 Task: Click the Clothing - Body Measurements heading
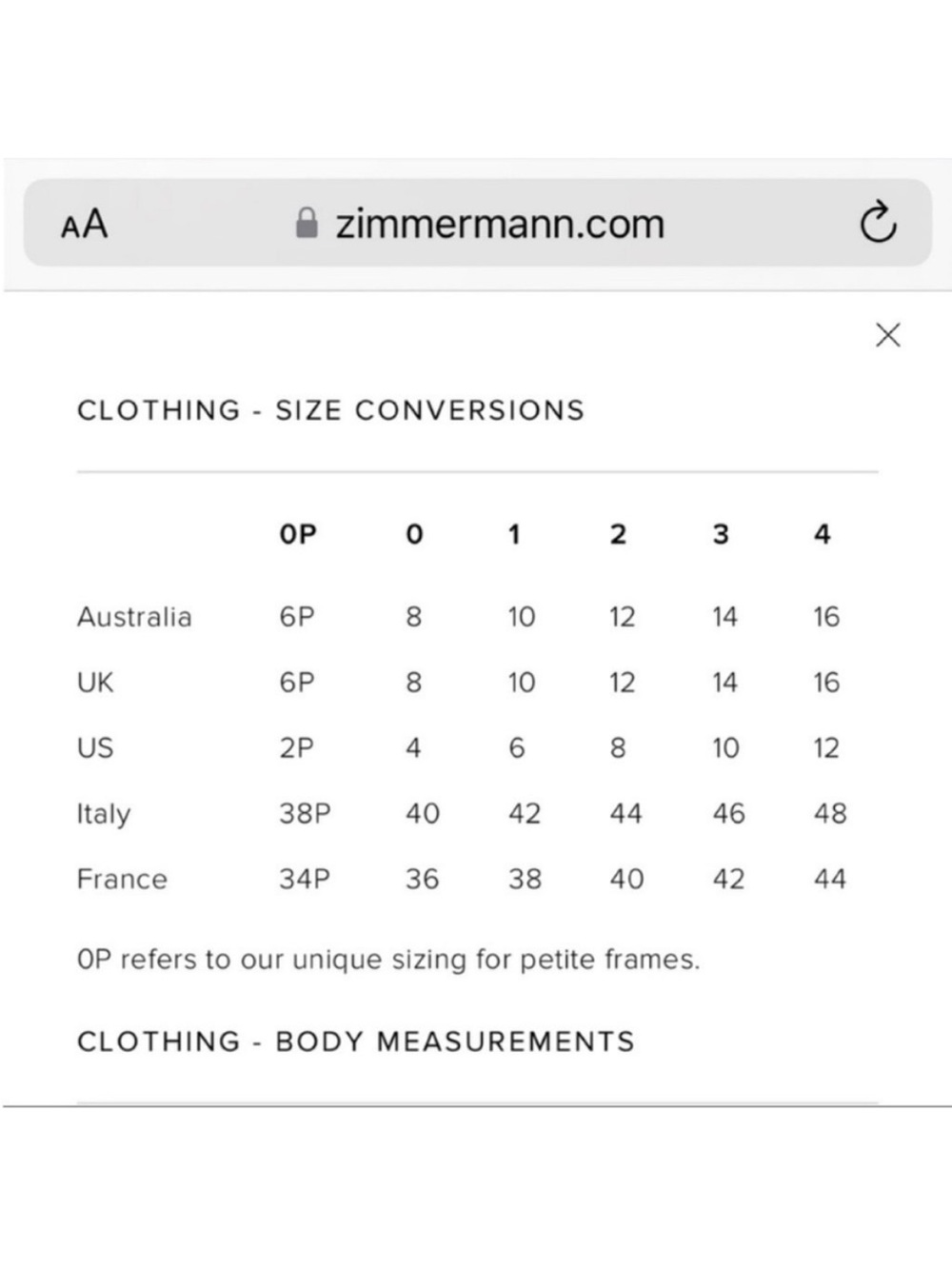(355, 1041)
